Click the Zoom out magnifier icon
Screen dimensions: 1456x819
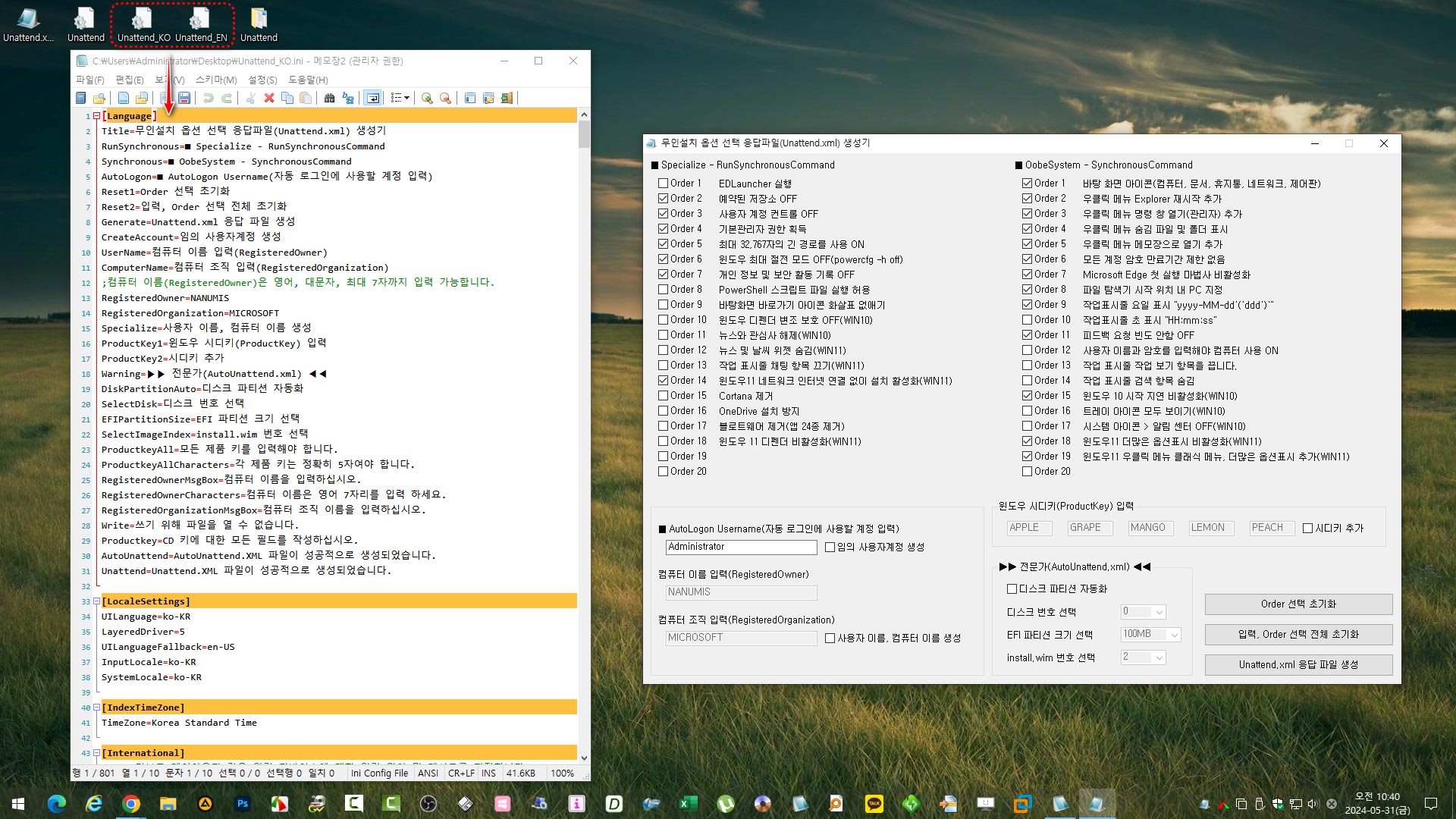point(445,98)
